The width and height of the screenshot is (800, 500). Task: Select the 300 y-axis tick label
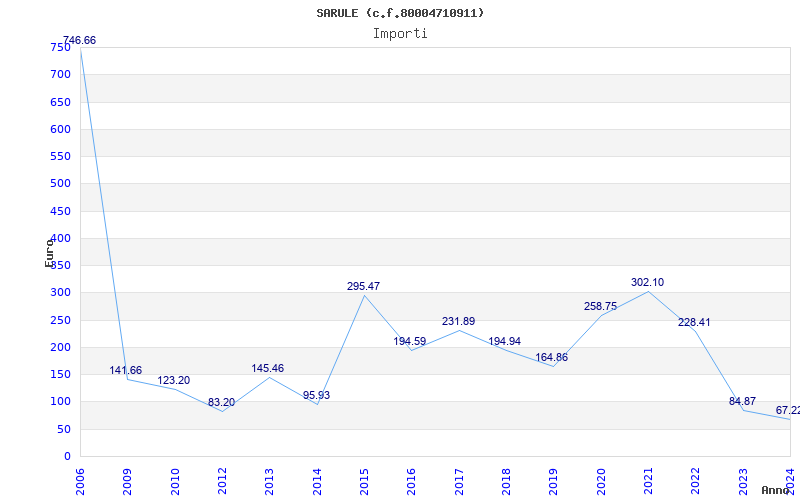(60, 293)
